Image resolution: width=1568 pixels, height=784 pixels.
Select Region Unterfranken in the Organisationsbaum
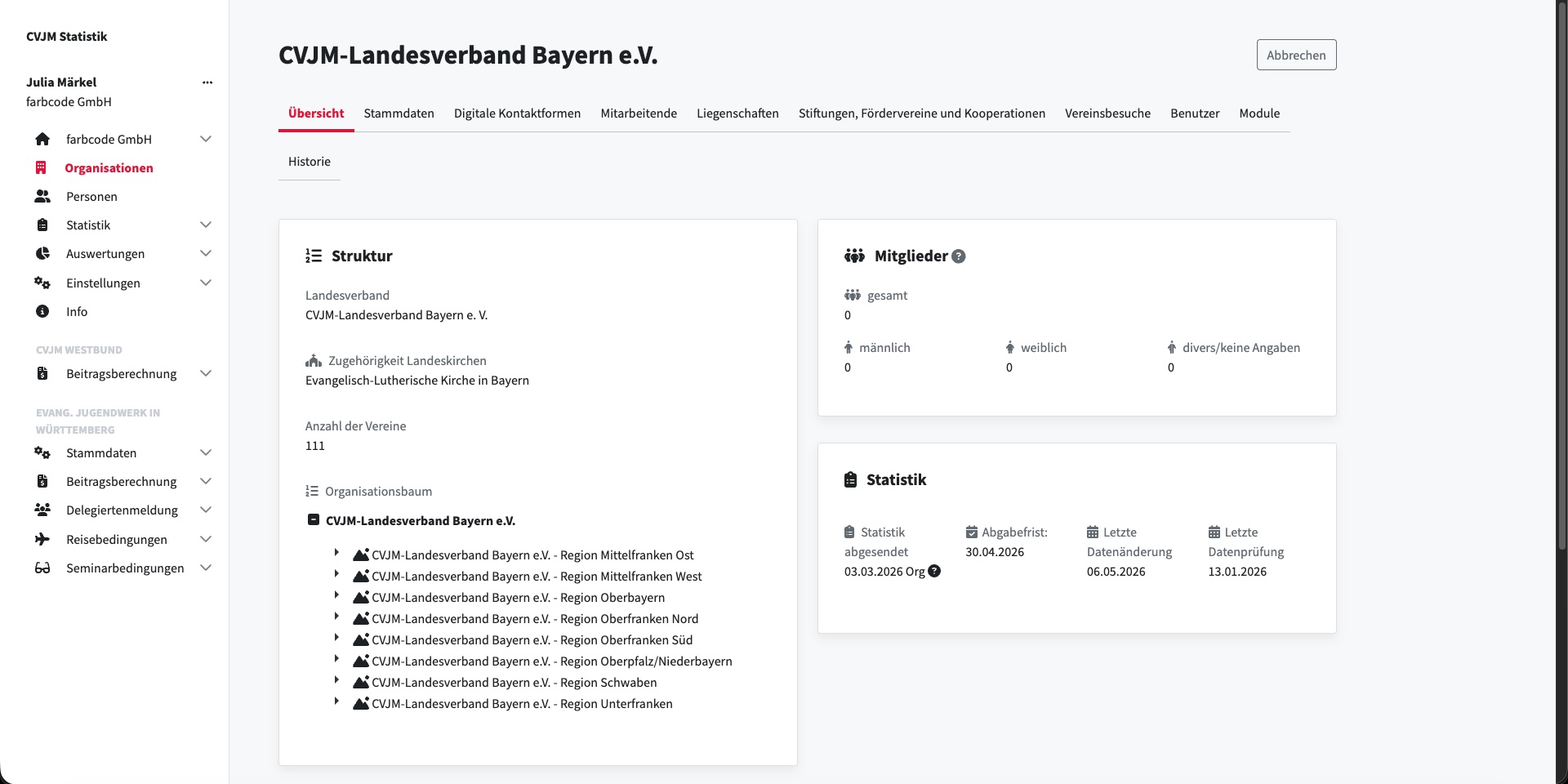522,704
